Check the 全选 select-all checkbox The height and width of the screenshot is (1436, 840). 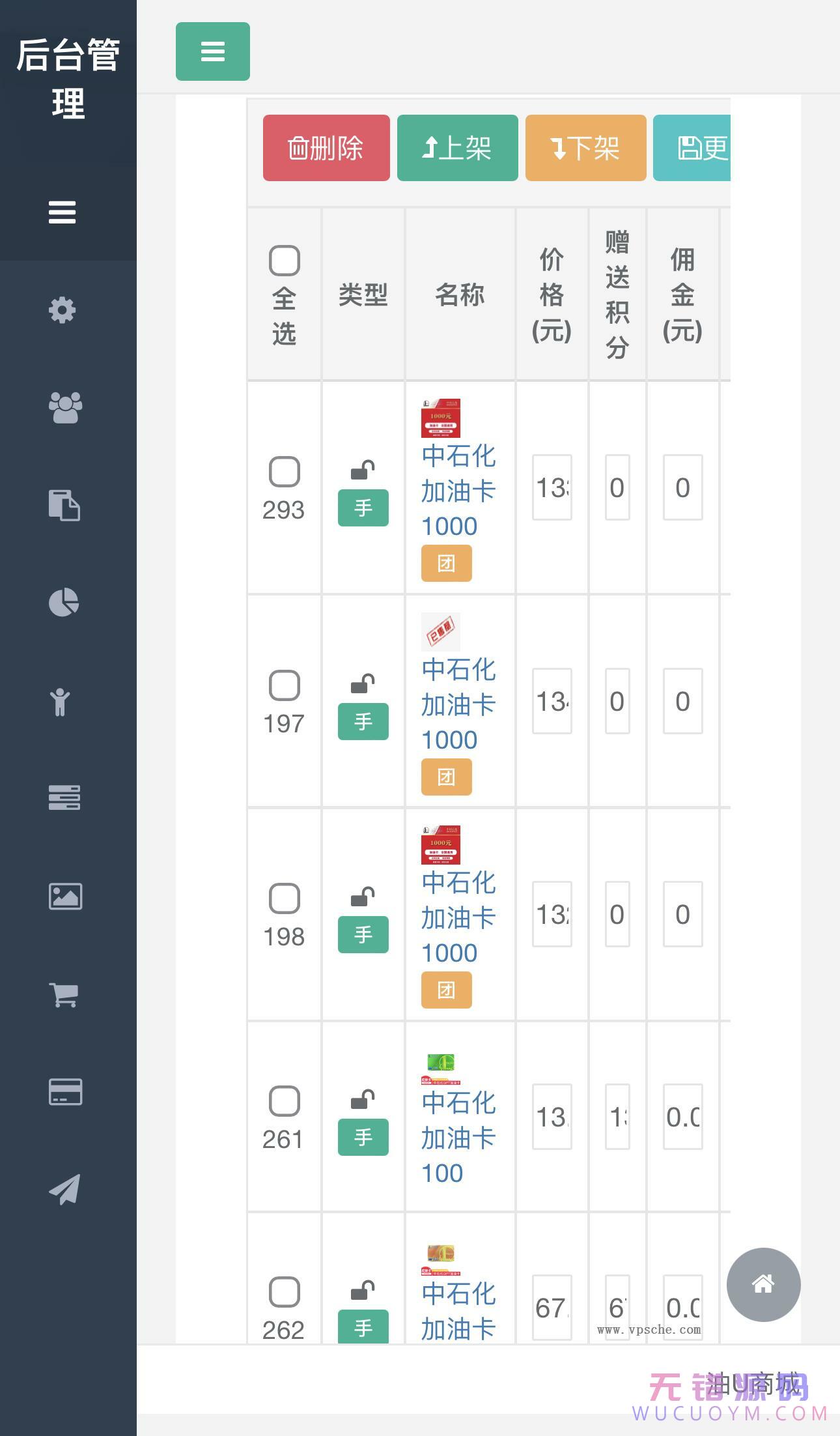pos(284,259)
